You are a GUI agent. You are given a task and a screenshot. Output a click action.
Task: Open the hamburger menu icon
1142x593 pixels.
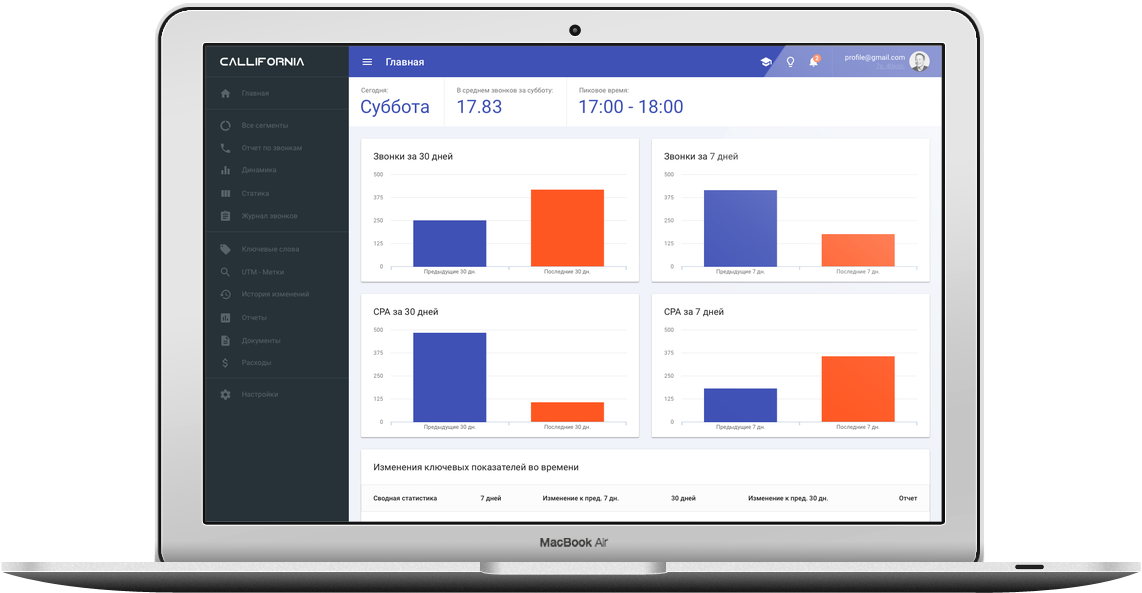click(367, 62)
